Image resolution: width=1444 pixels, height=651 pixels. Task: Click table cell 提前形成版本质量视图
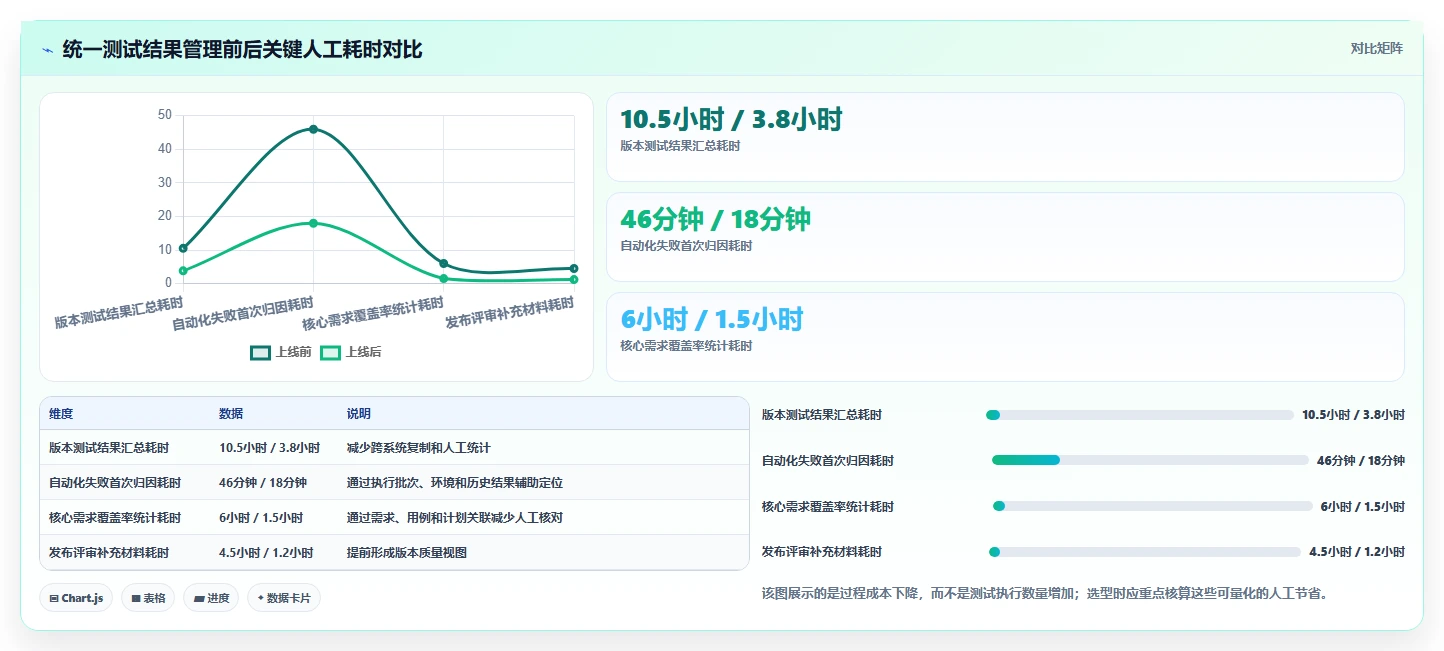pos(407,553)
